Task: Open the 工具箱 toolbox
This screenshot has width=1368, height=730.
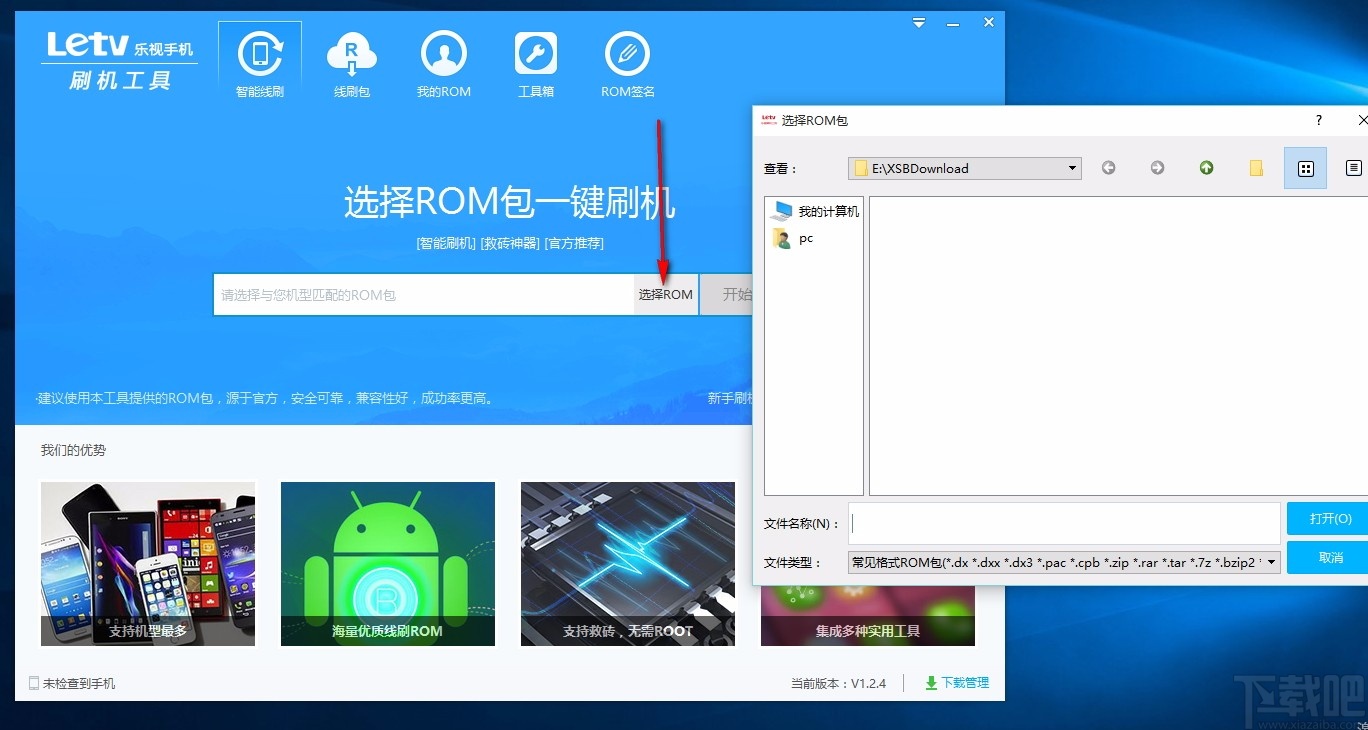Action: [x=536, y=60]
